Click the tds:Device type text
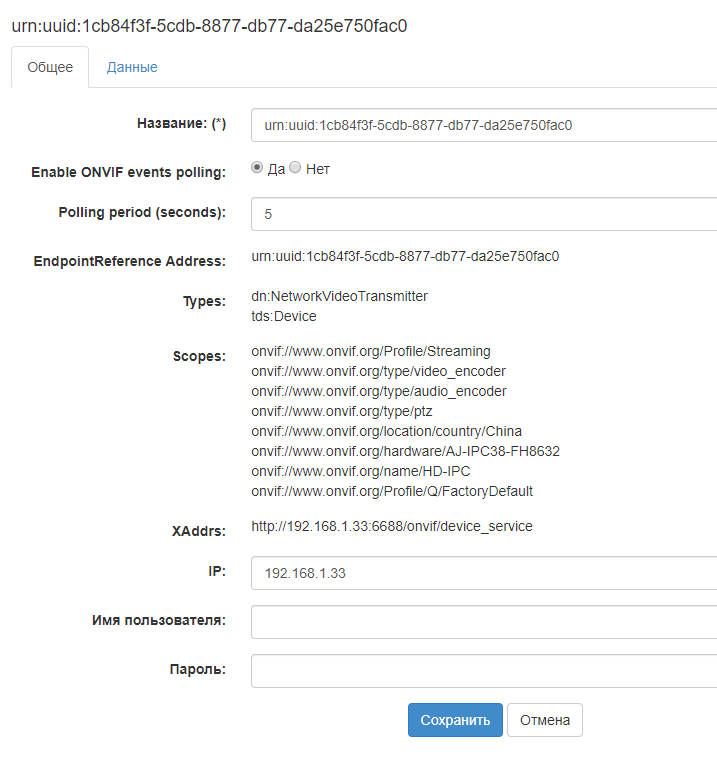 coord(283,316)
